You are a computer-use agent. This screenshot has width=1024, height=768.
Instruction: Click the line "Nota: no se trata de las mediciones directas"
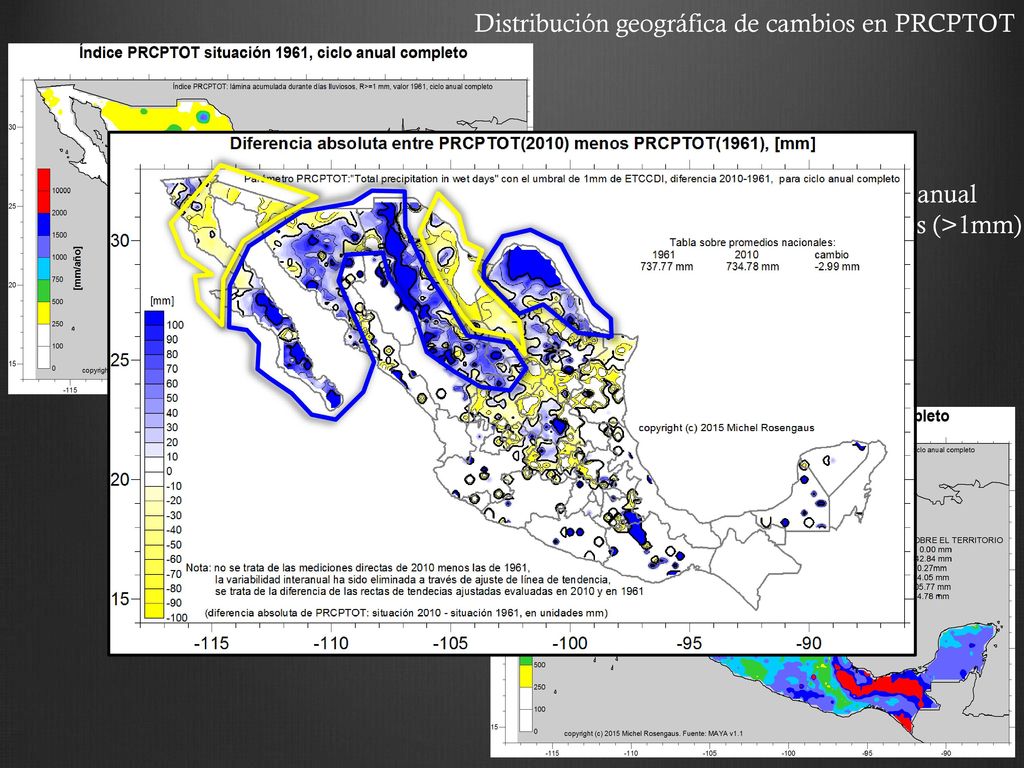point(358,568)
